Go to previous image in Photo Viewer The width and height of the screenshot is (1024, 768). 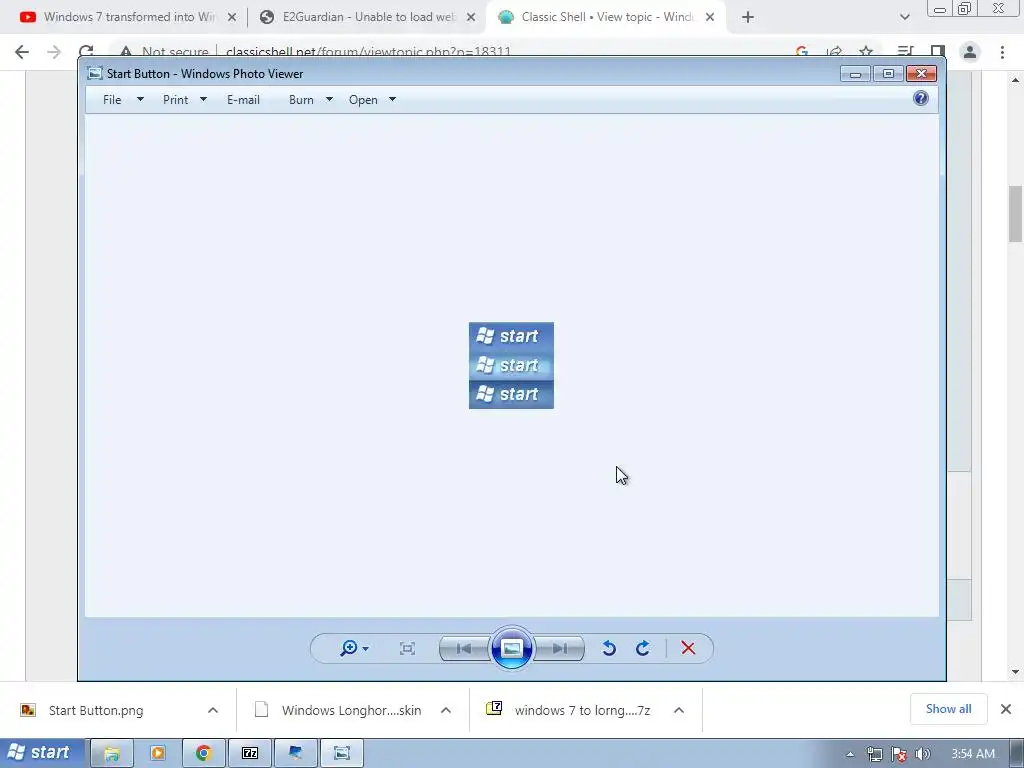(x=464, y=648)
